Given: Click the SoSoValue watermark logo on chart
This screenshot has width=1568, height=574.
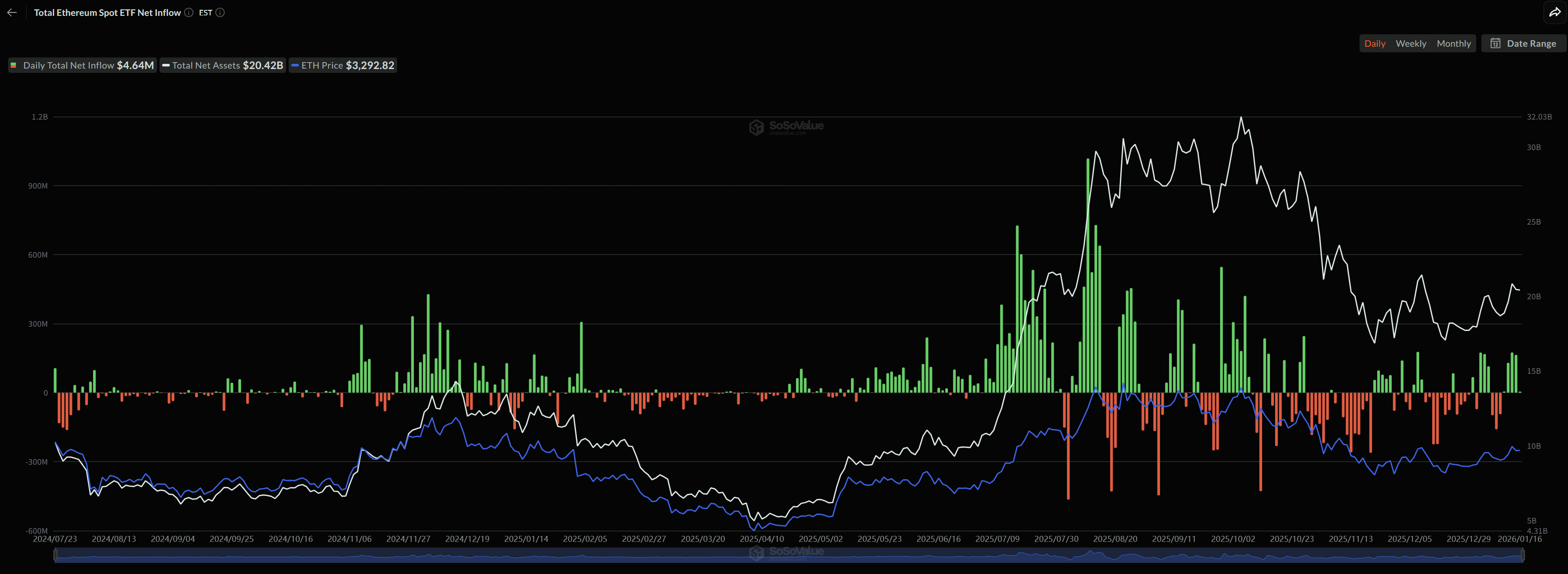Looking at the screenshot, I should 757,126.
